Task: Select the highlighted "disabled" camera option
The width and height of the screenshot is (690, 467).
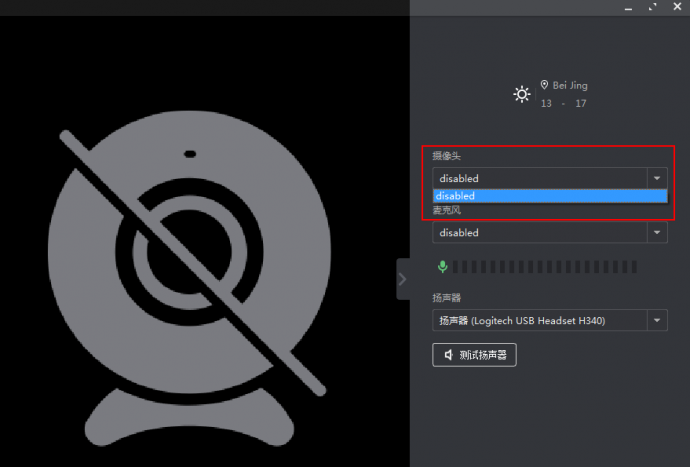Action: [549, 196]
